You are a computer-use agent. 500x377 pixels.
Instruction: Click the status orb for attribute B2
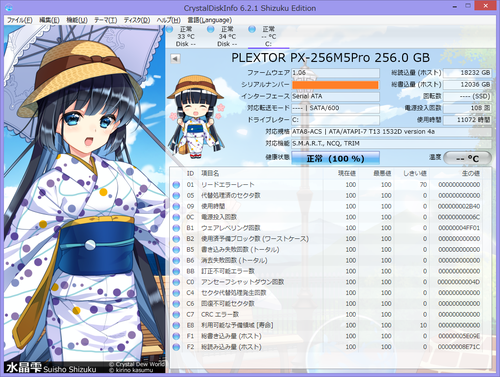[x=176, y=239]
